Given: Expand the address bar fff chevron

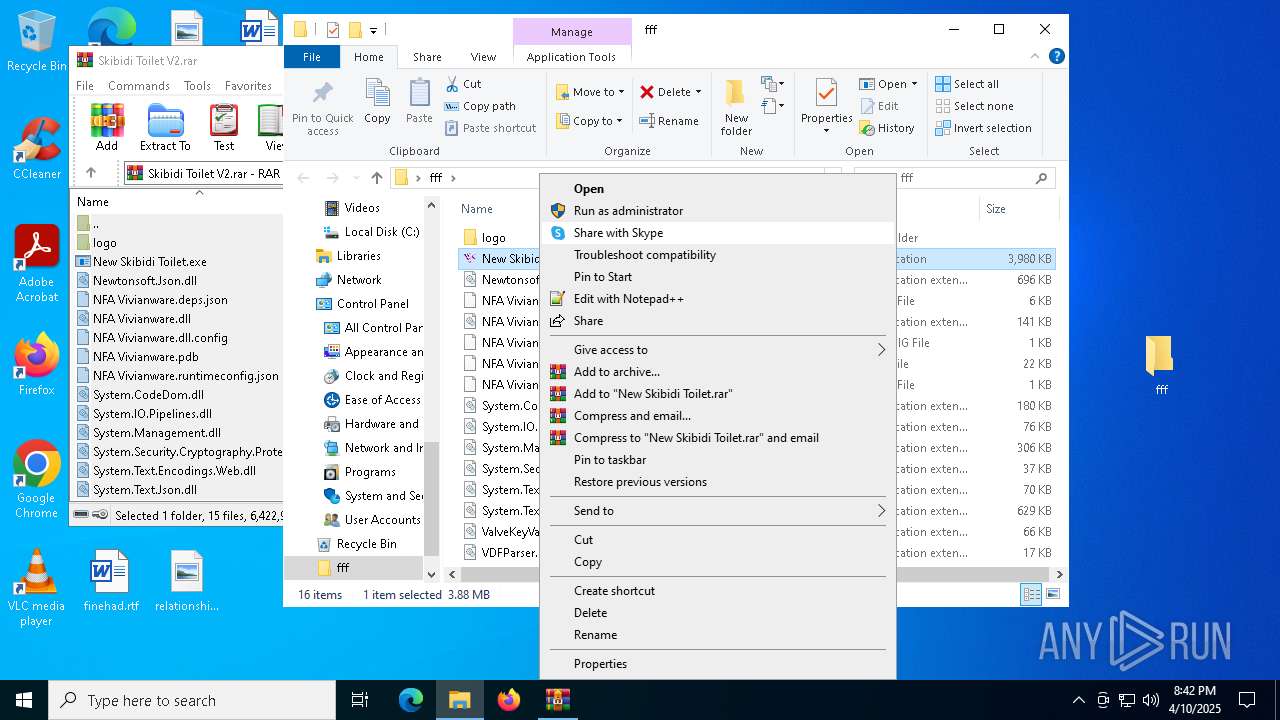Looking at the screenshot, I should click(x=453, y=178).
